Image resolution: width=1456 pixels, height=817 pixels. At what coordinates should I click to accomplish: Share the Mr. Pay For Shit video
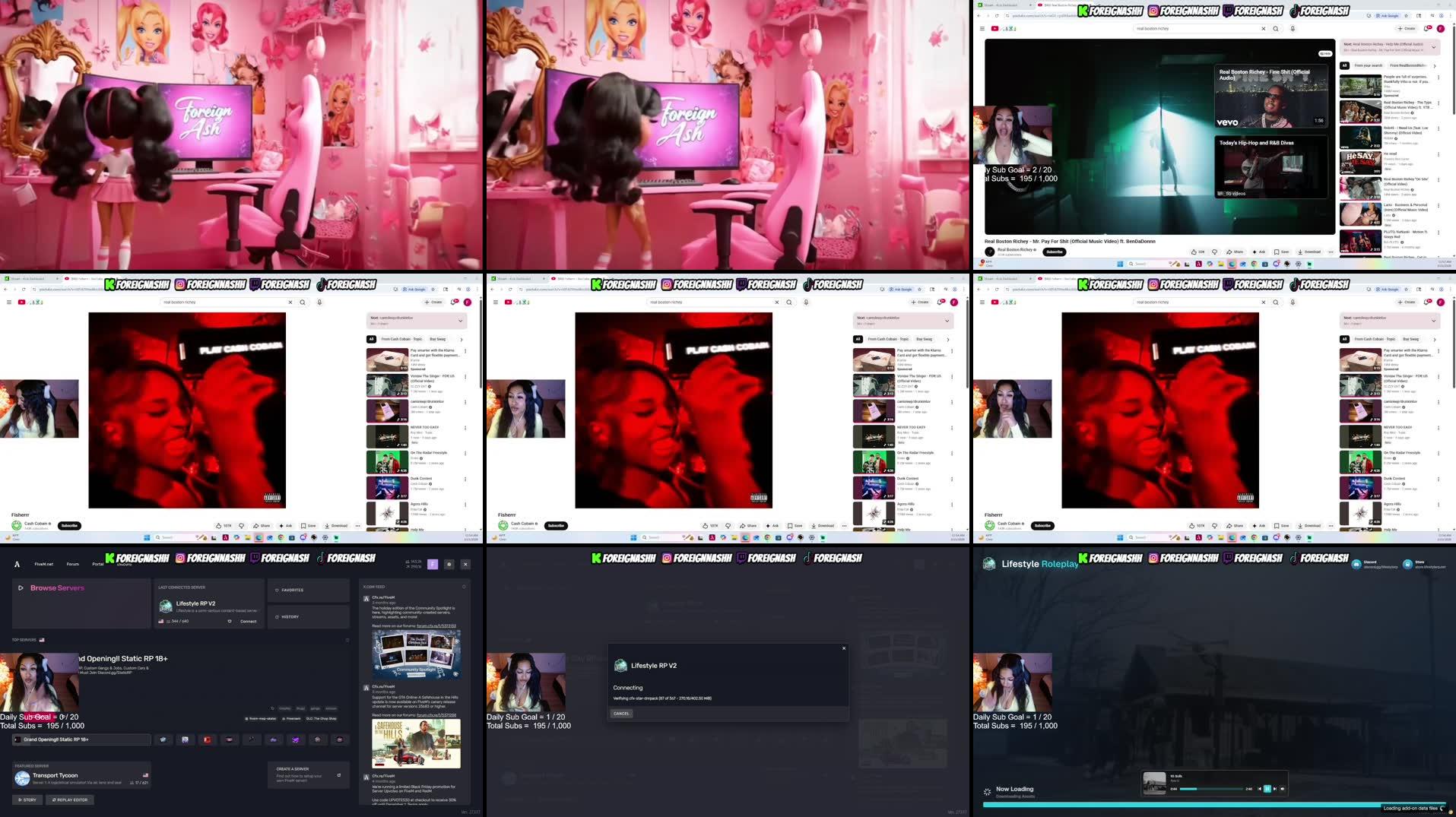[1236, 252]
